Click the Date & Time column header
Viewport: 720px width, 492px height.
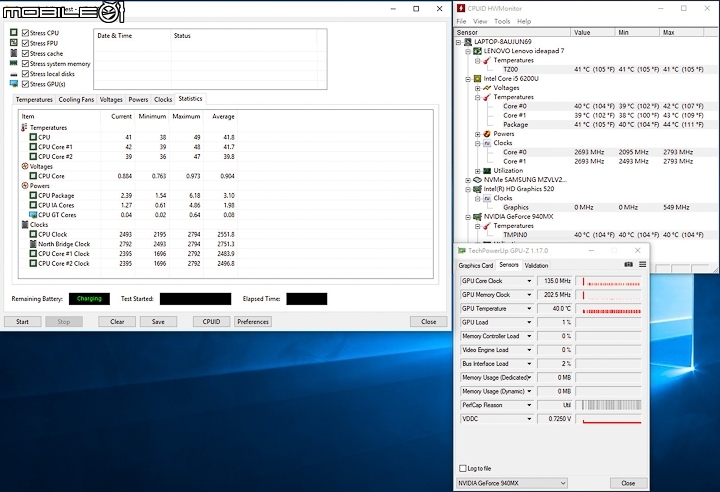tap(132, 35)
